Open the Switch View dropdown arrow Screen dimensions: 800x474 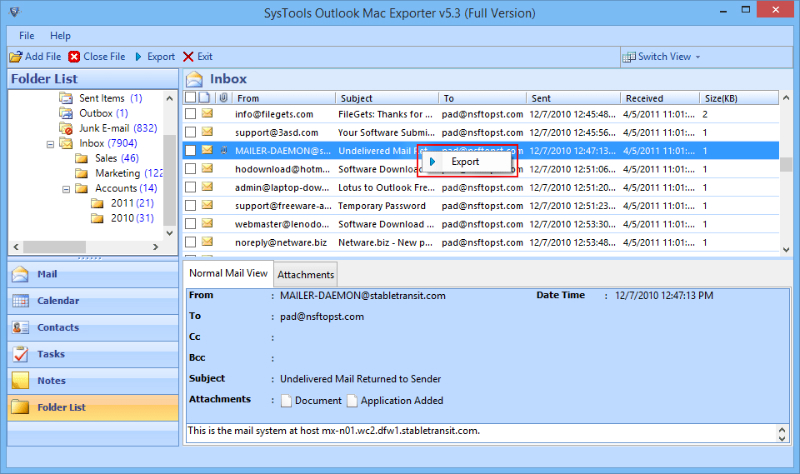pyautogui.click(x=698, y=57)
